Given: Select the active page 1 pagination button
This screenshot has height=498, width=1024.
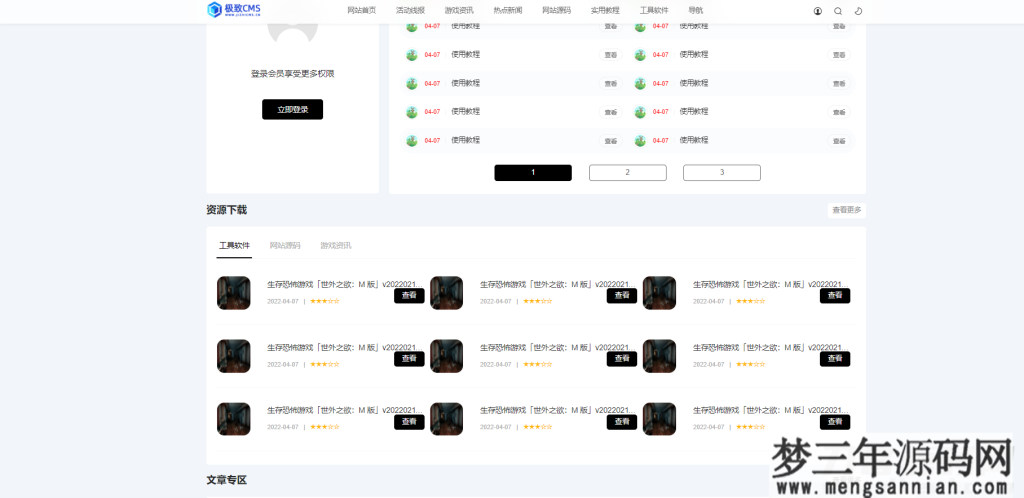Looking at the screenshot, I should pyautogui.click(x=533, y=173).
